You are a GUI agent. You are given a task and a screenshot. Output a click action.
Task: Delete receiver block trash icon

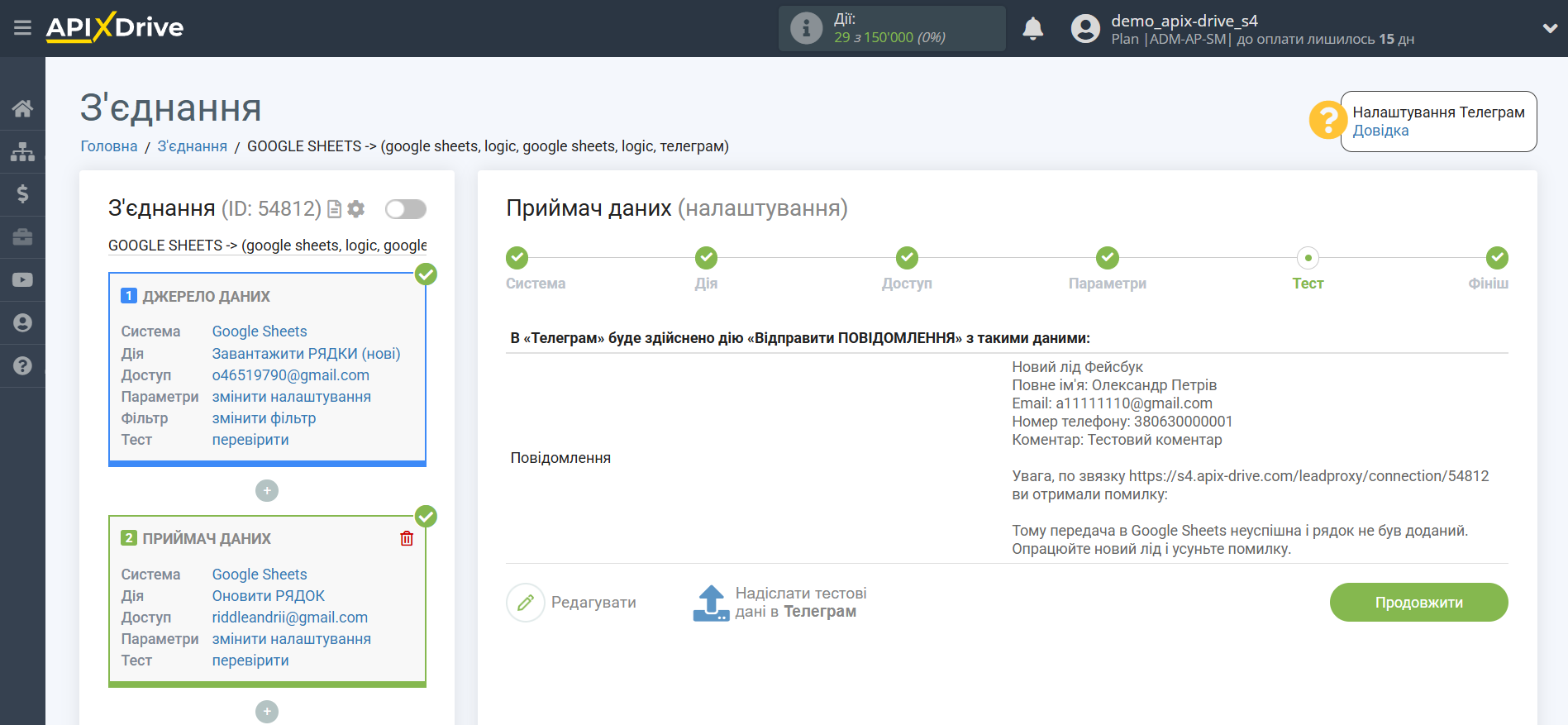click(407, 538)
